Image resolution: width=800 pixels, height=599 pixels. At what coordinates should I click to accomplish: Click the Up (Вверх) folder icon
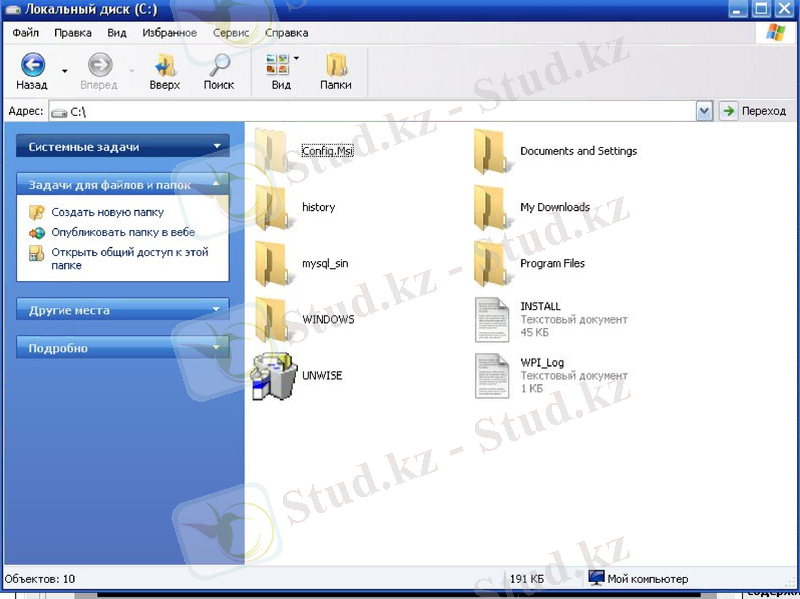pos(165,67)
